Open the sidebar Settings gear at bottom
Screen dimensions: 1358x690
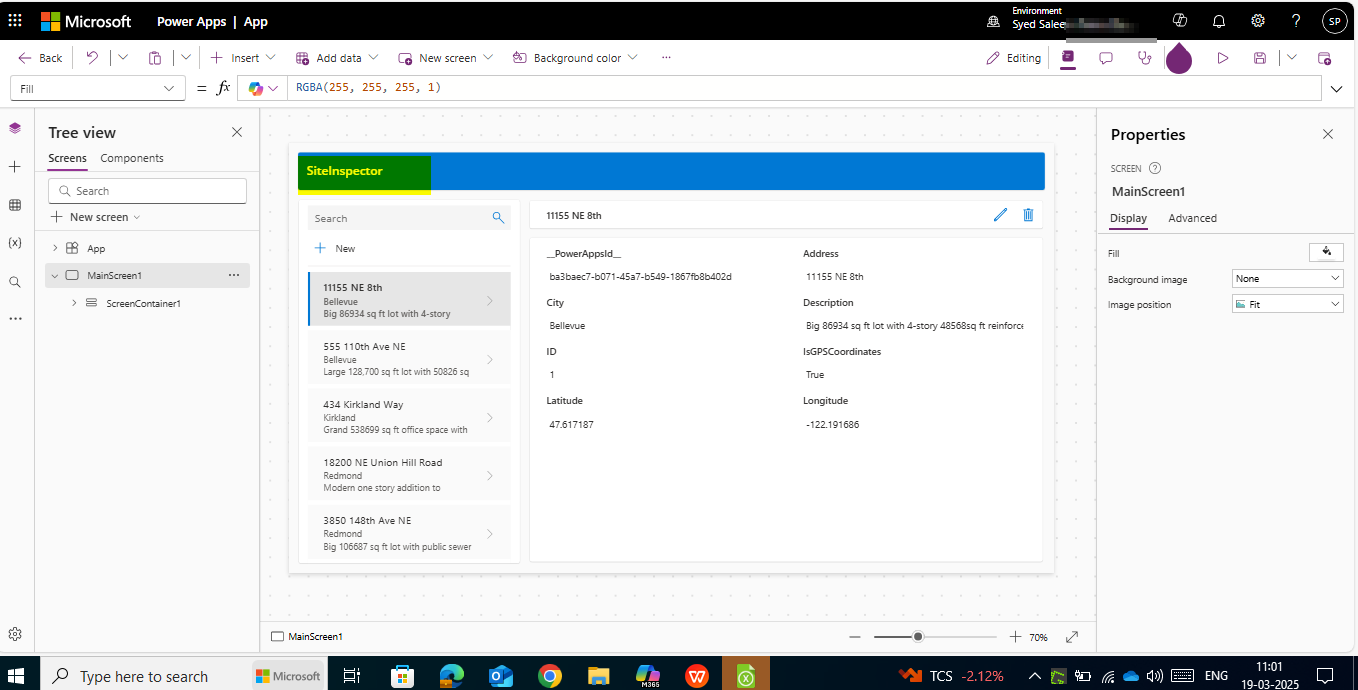click(x=15, y=634)
